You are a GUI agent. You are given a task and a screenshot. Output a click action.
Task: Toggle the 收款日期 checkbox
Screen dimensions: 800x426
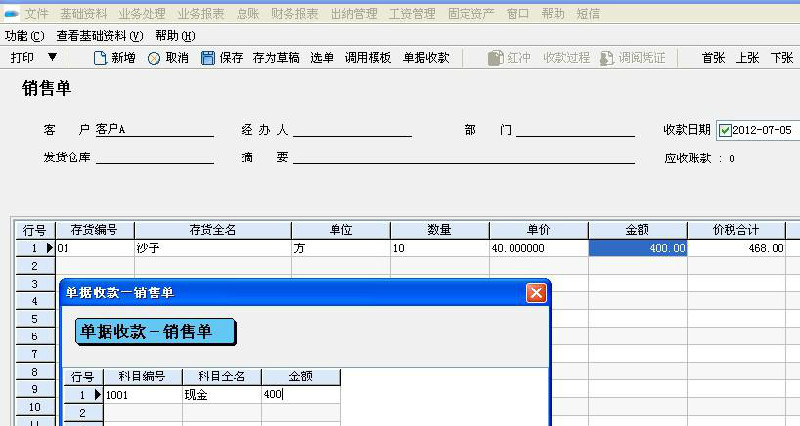(x=725, y=131)
